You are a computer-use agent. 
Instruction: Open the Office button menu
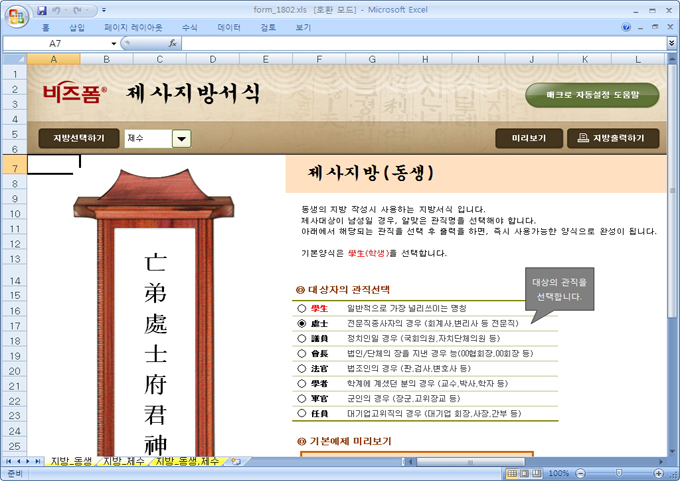click(16, 16)
